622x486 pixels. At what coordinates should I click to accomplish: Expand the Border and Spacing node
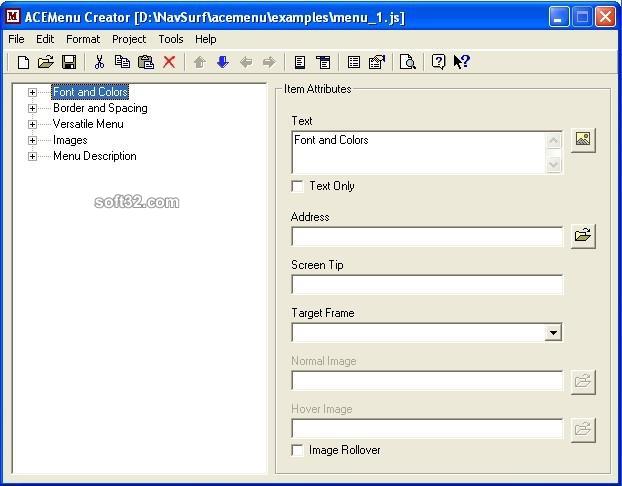33,108
